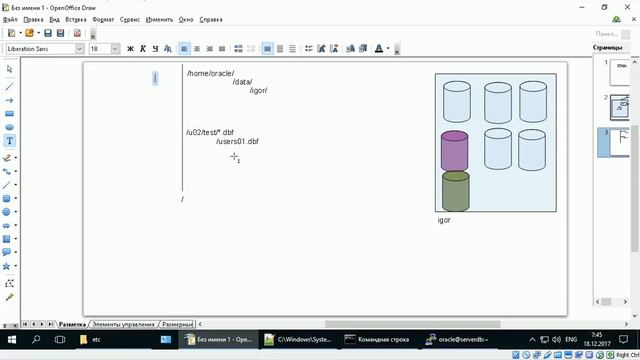This screenshot has width=640, height=360.
Task: Select the Curve drawing tool
Action: [7, 158]
